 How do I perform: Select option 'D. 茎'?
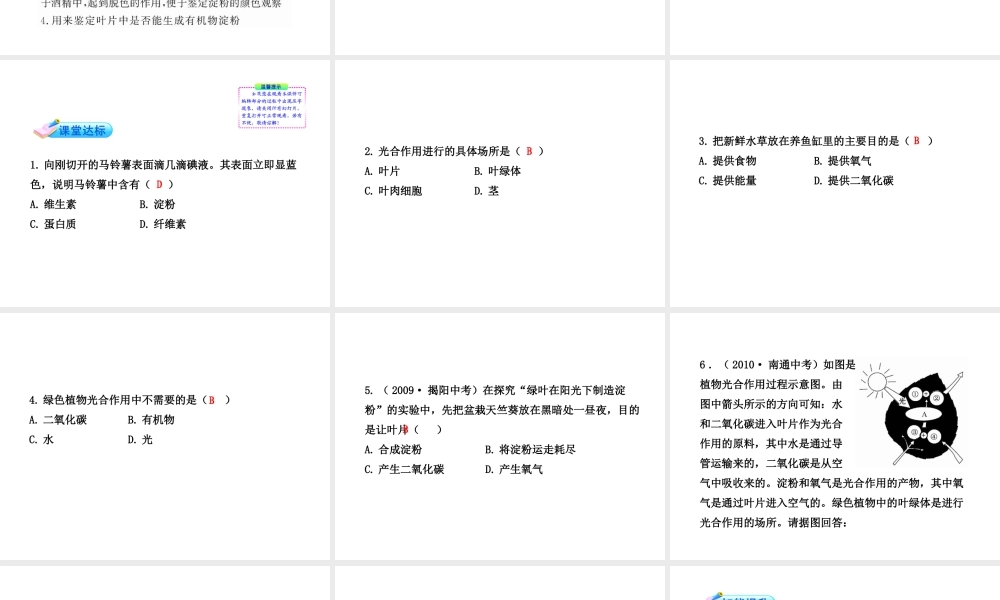[487, 191]
